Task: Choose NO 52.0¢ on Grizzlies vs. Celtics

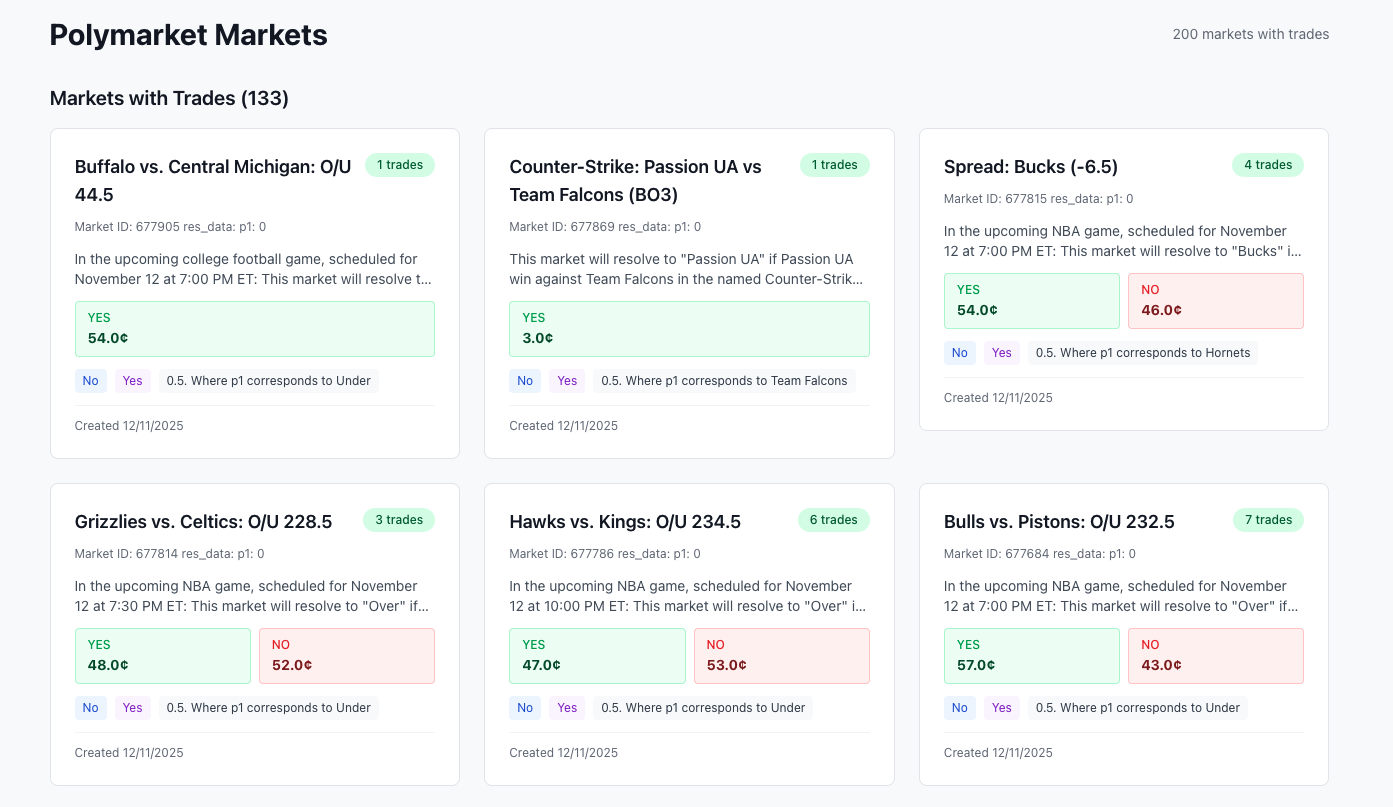Action: (346, 656)
